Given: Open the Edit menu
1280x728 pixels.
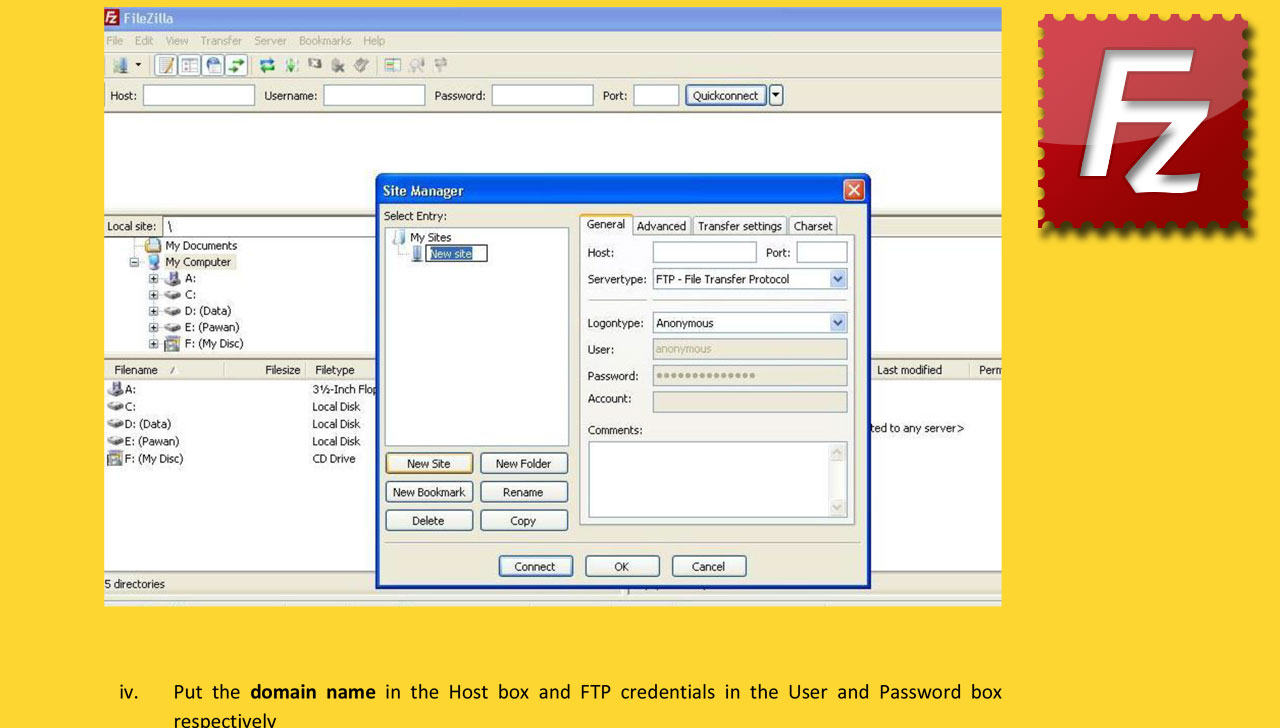Looking at the screenshot, I should click(x=144, y=41).
